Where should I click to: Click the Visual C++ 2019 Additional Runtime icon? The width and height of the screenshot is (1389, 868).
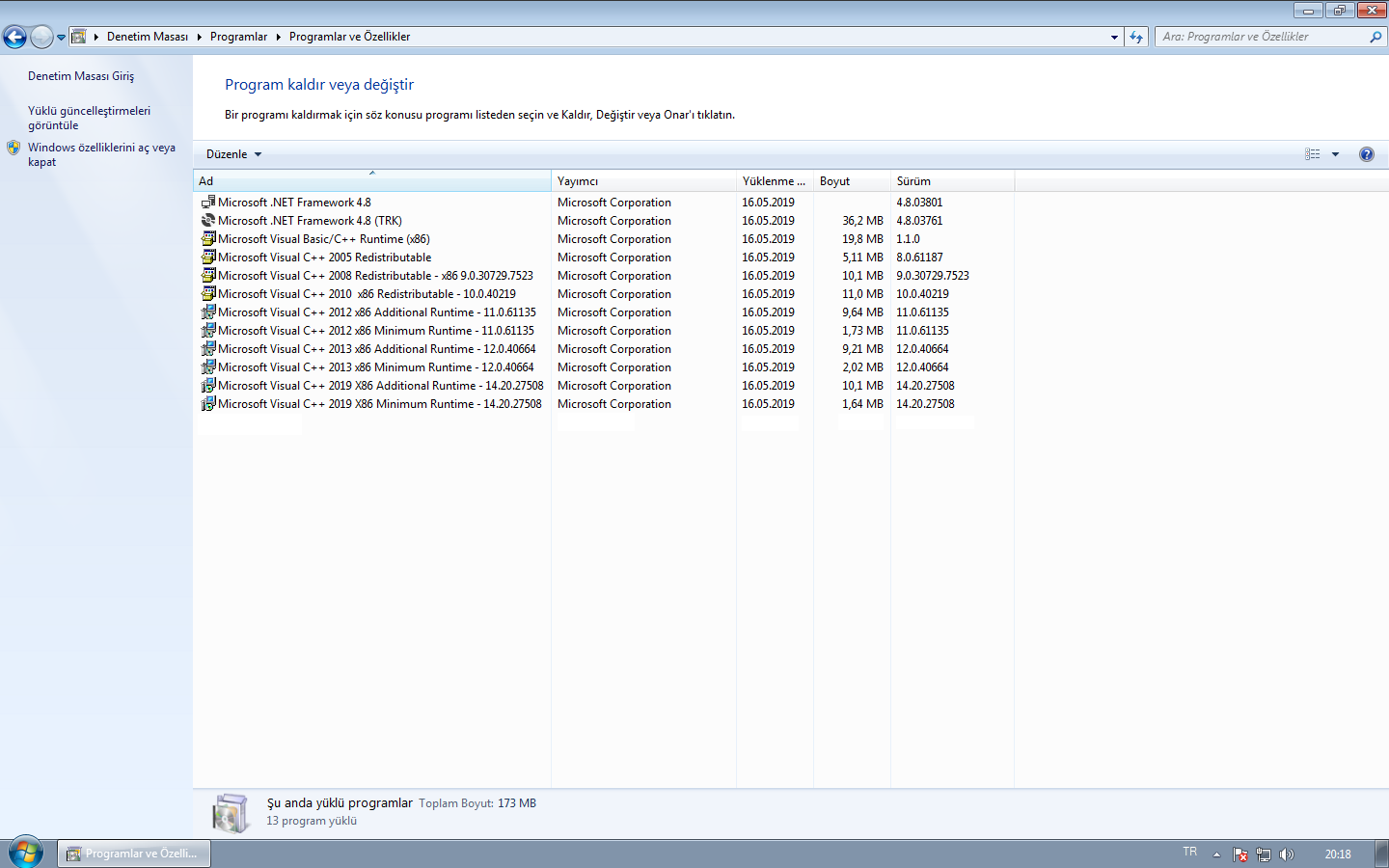pos(208,386)
